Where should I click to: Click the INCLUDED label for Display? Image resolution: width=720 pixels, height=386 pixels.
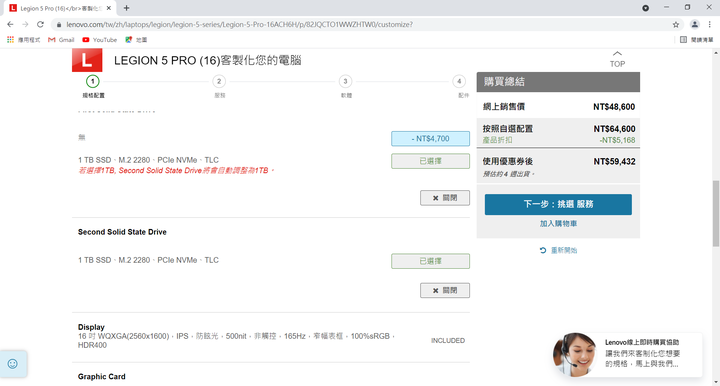pos(448,341)
